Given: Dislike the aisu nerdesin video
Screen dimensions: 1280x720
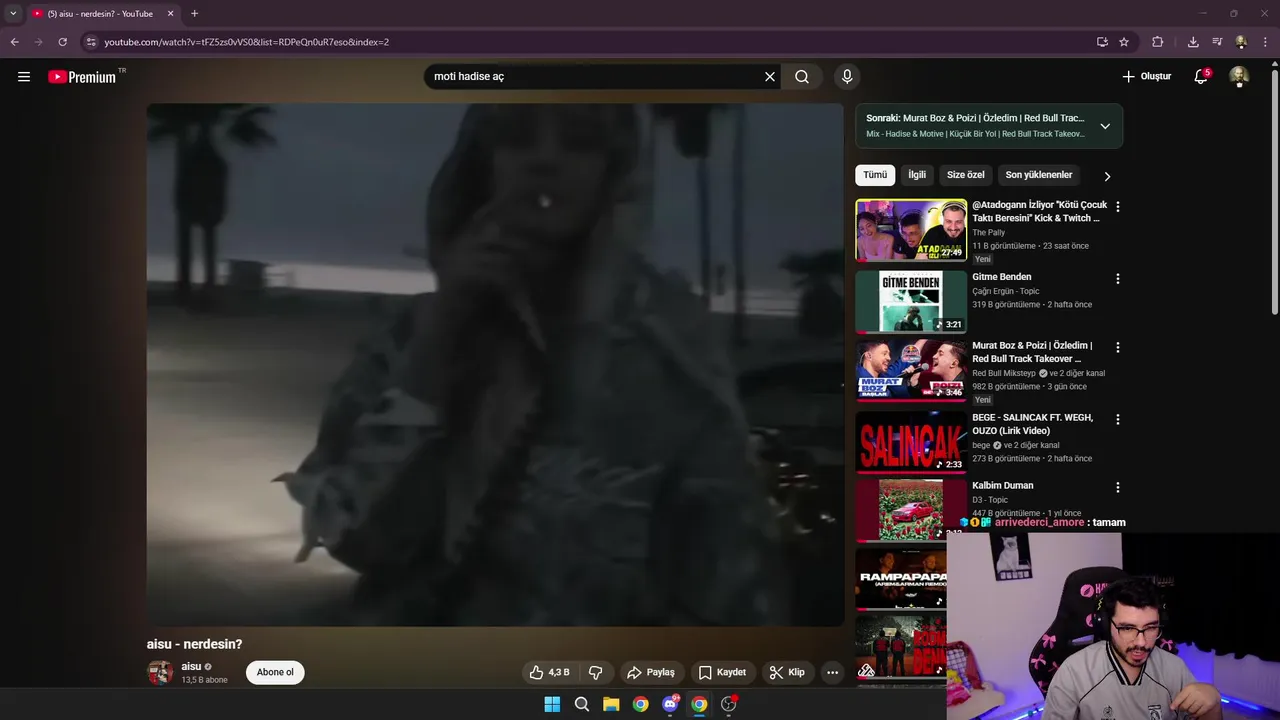Looking at the screenshot, I should point(595,672).
